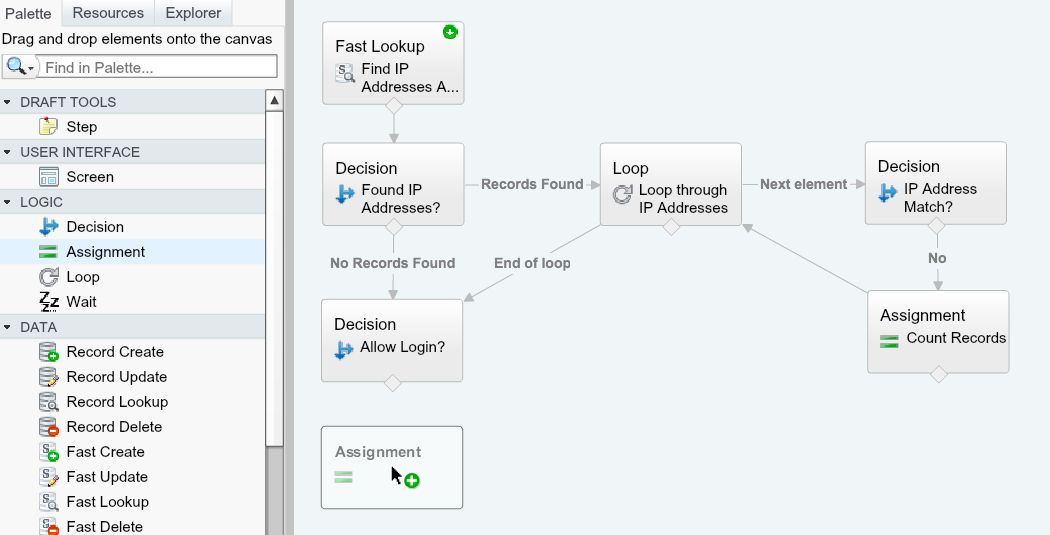The image size is (1050, 535).
Task: Click the Find in Palette search field
Action: (158, 67)
